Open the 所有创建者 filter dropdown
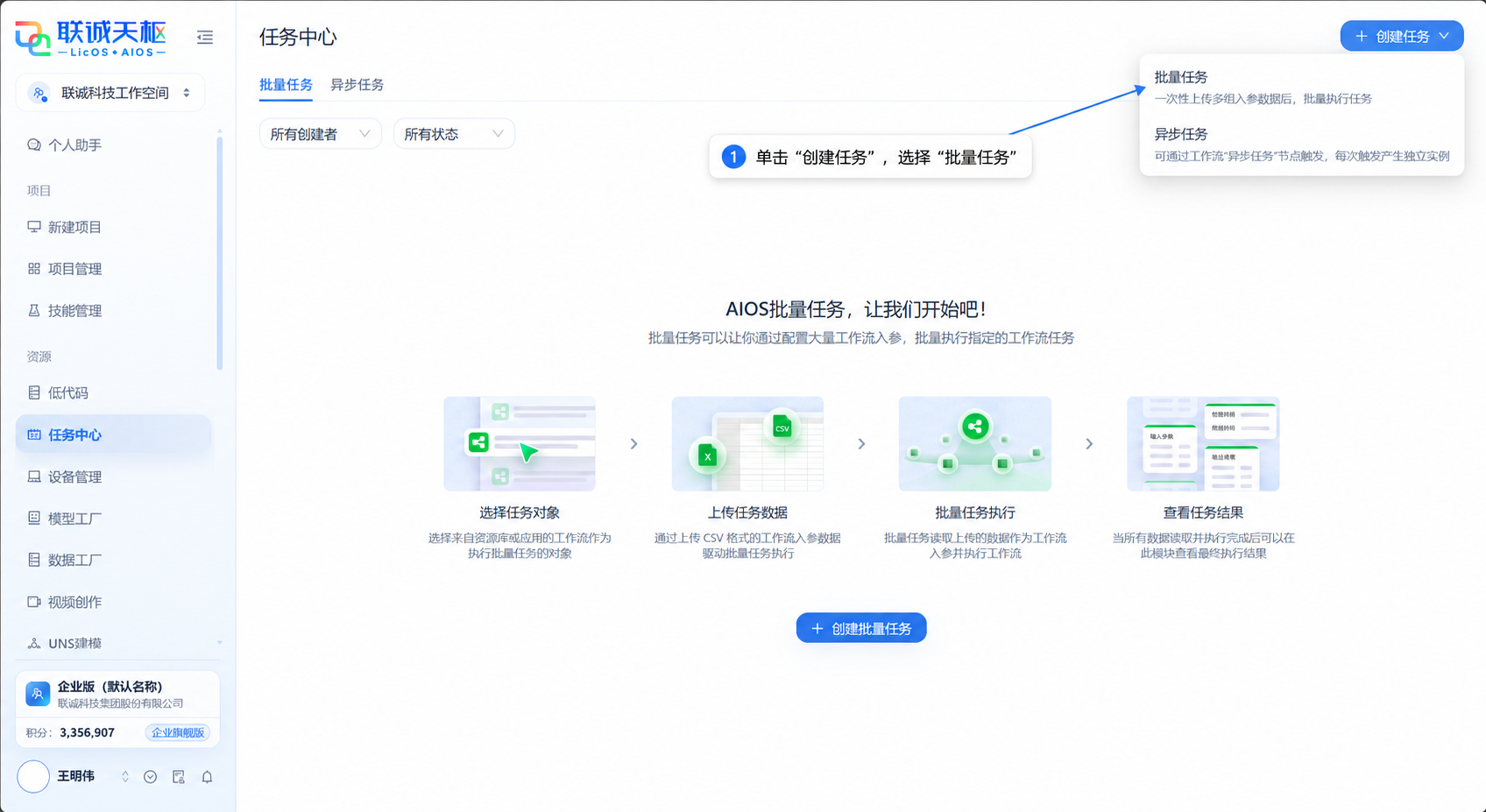 [321, 134]
